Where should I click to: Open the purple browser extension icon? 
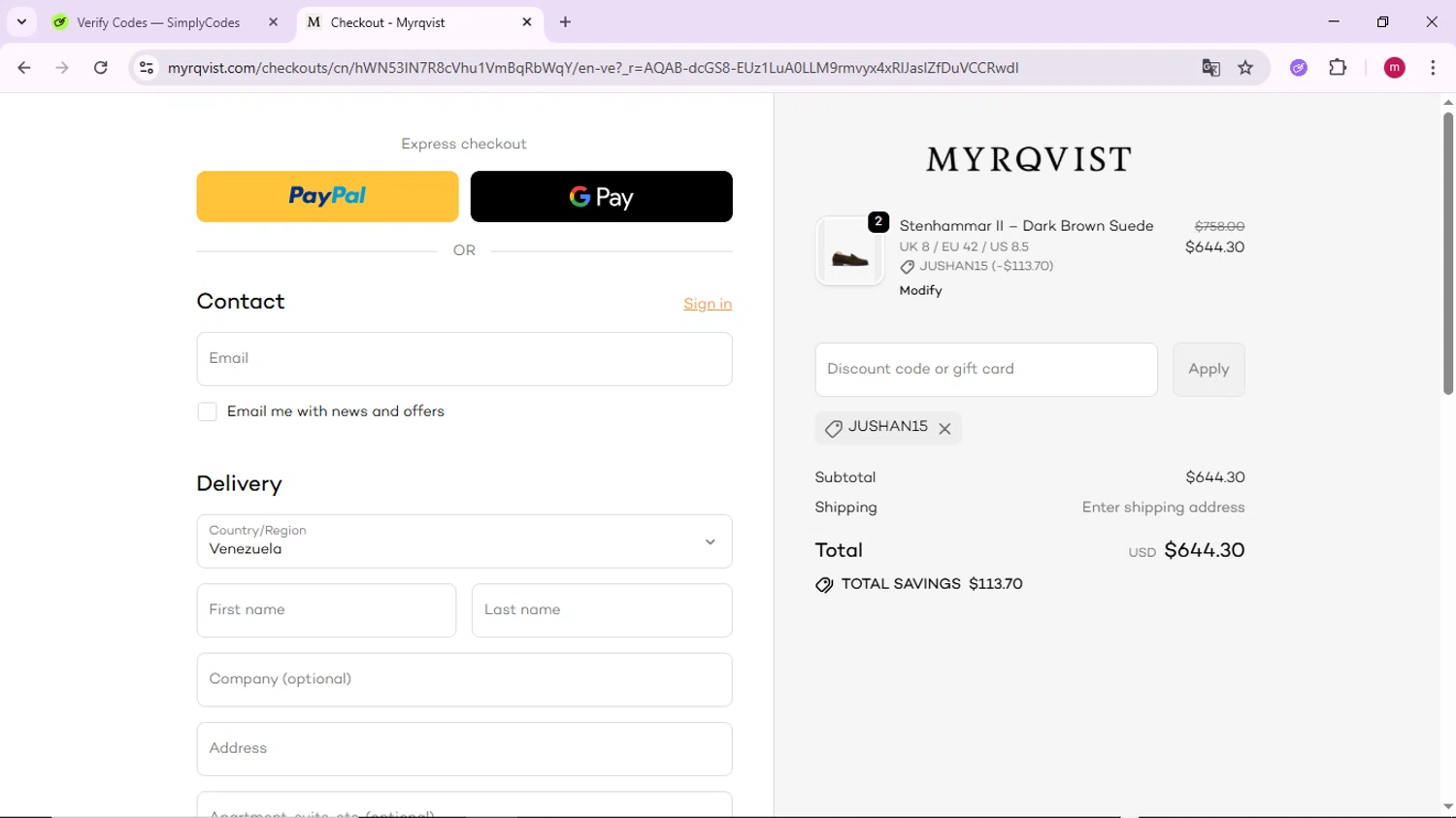1299,68
